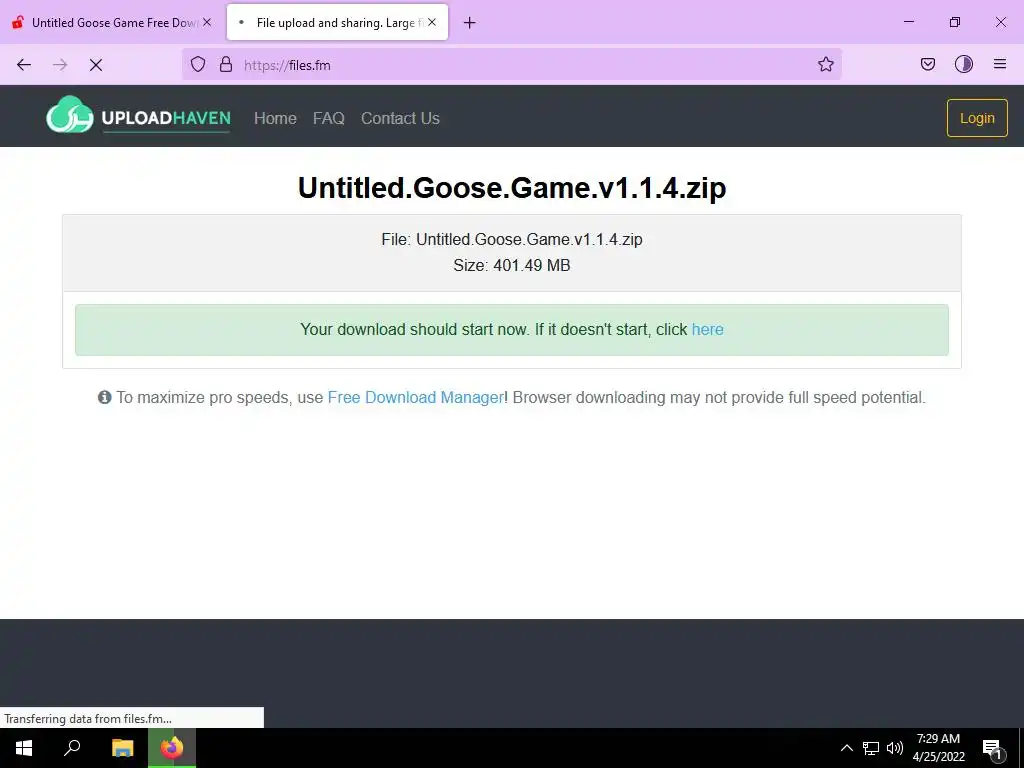Open File Explorer from the taskbar

point(122,748)
